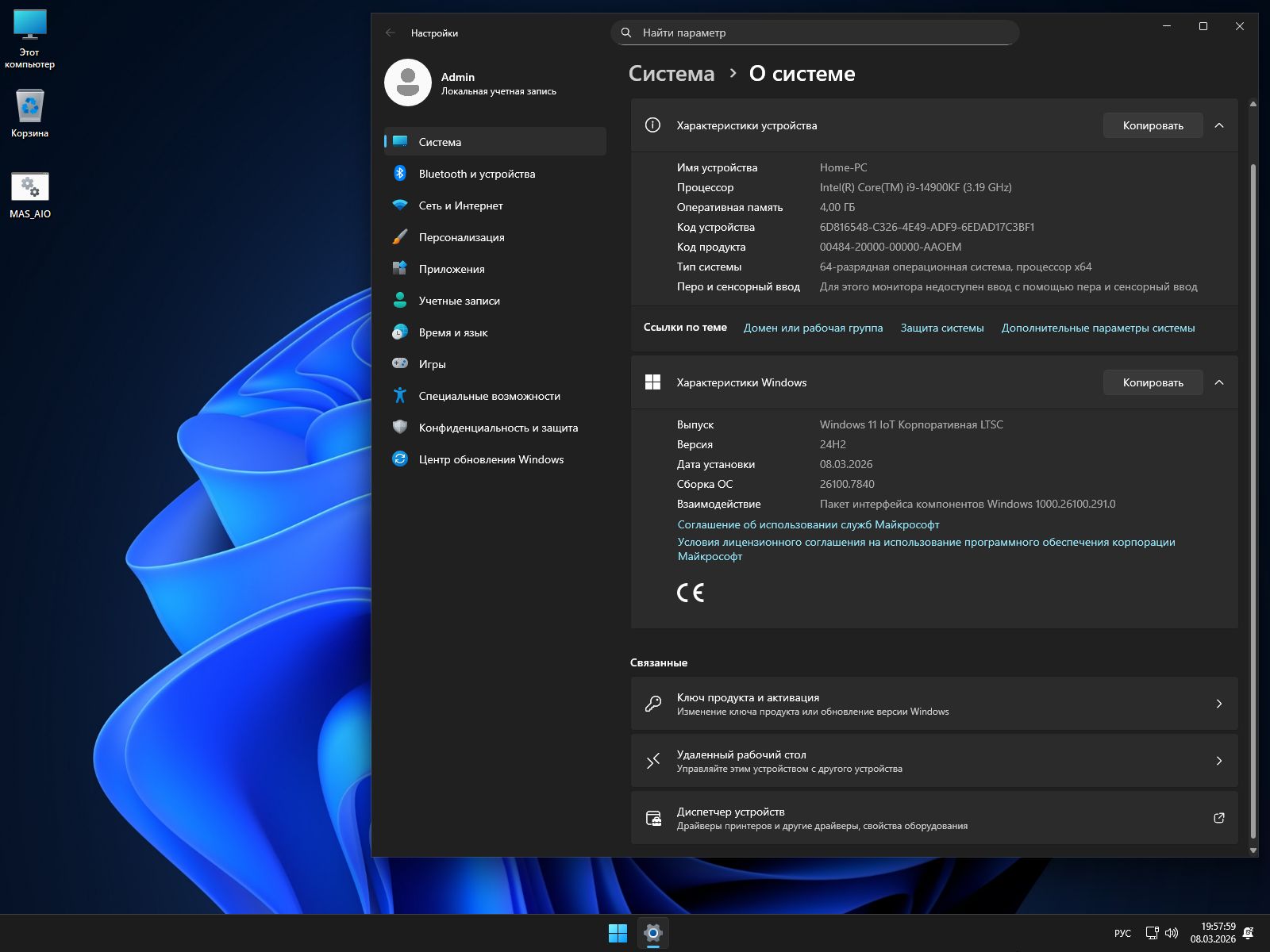
Task: Click the Start button on taskbar
Action: coord(618,933)
